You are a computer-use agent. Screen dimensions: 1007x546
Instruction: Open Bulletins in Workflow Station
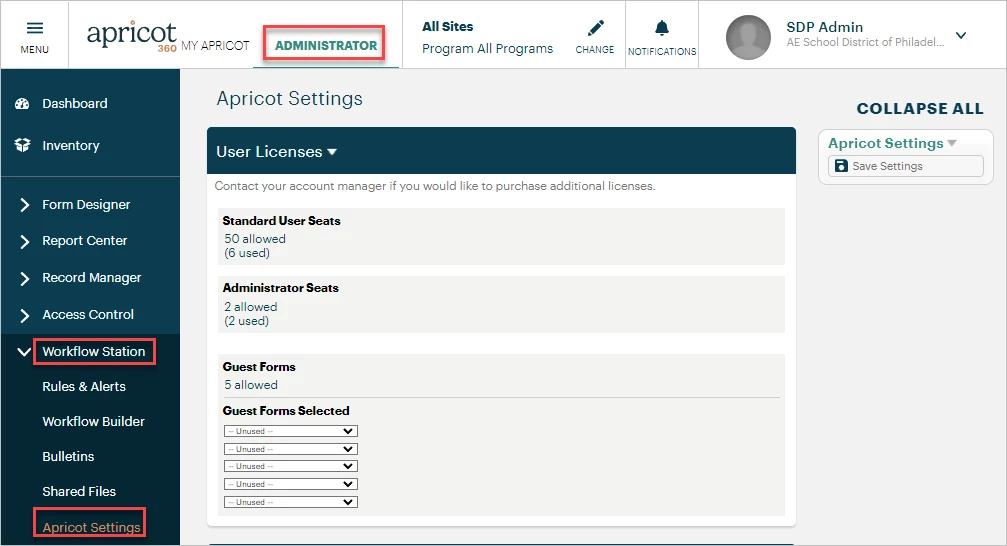click(x=68, y=457)
